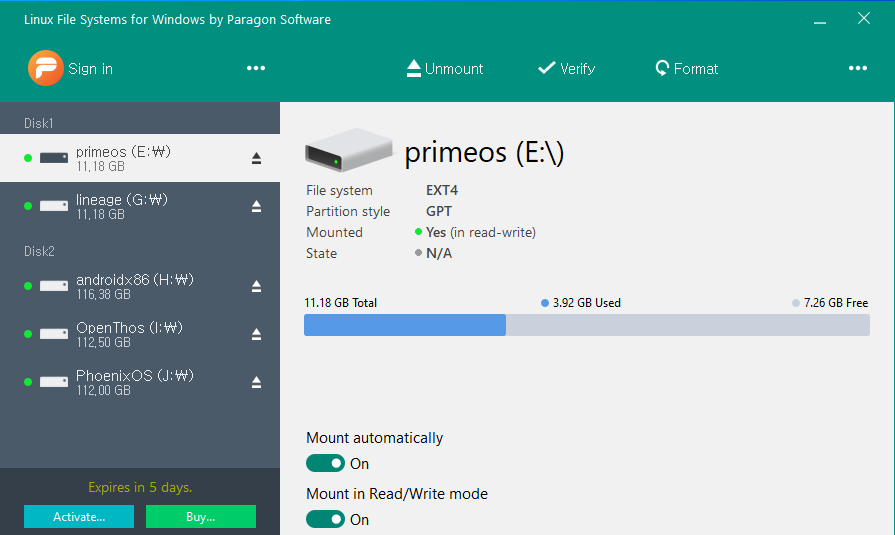Viewport: 895px width, 535px height.
Task: Click the primeos drive icon in sidebar
Action: coord(54,158)
